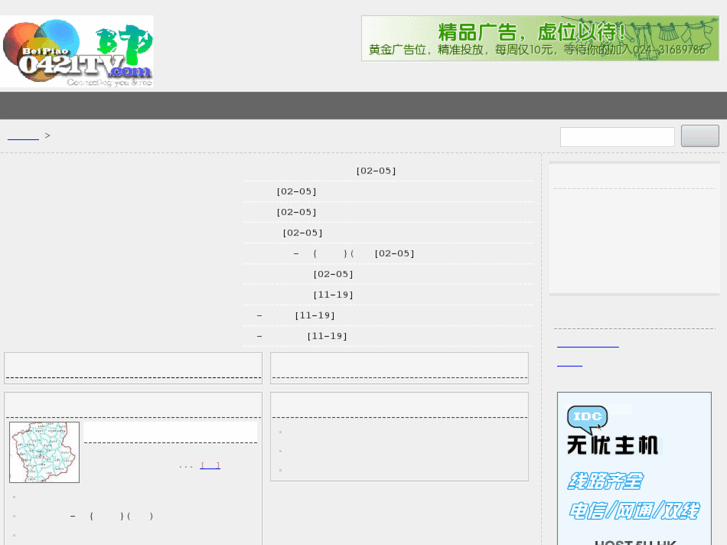This screenshot has width=727, height=545.
Task: Click the gray button beside the search field
Action: (700, 136)
